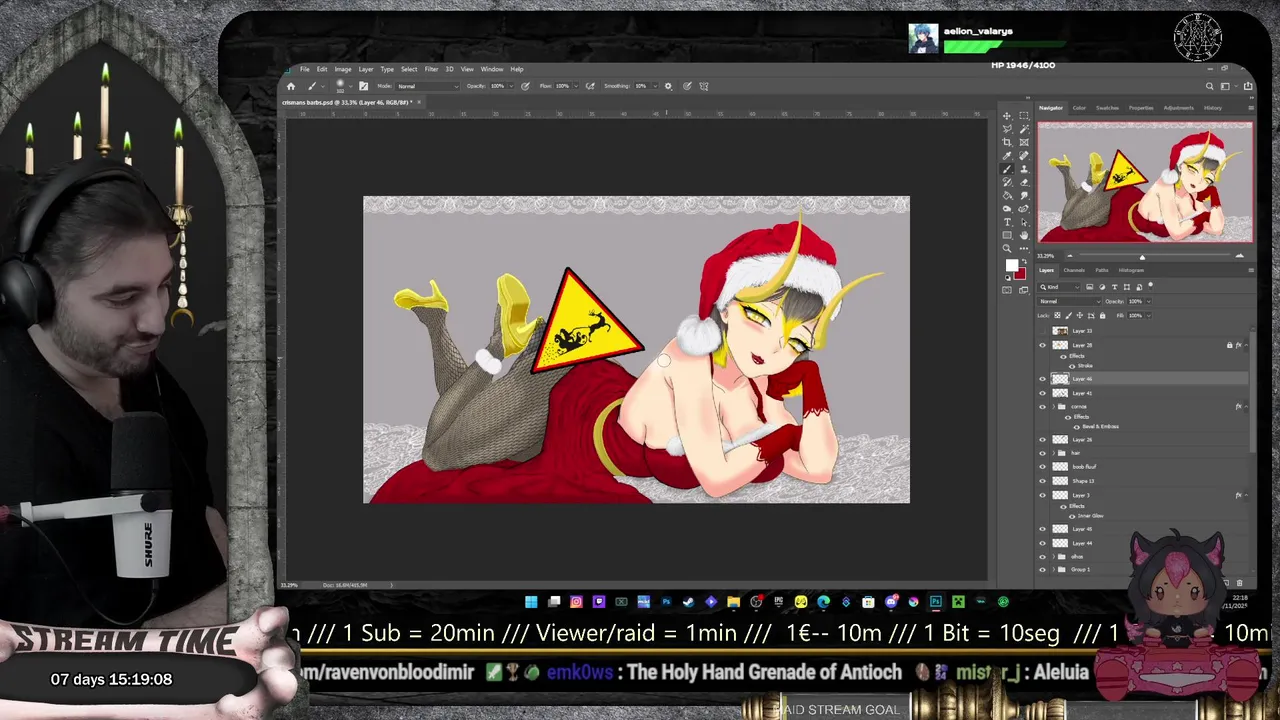Toggle pressure for opacity icon
Image resolution: width=1280 pixels, height=720 pixels.
525,86
